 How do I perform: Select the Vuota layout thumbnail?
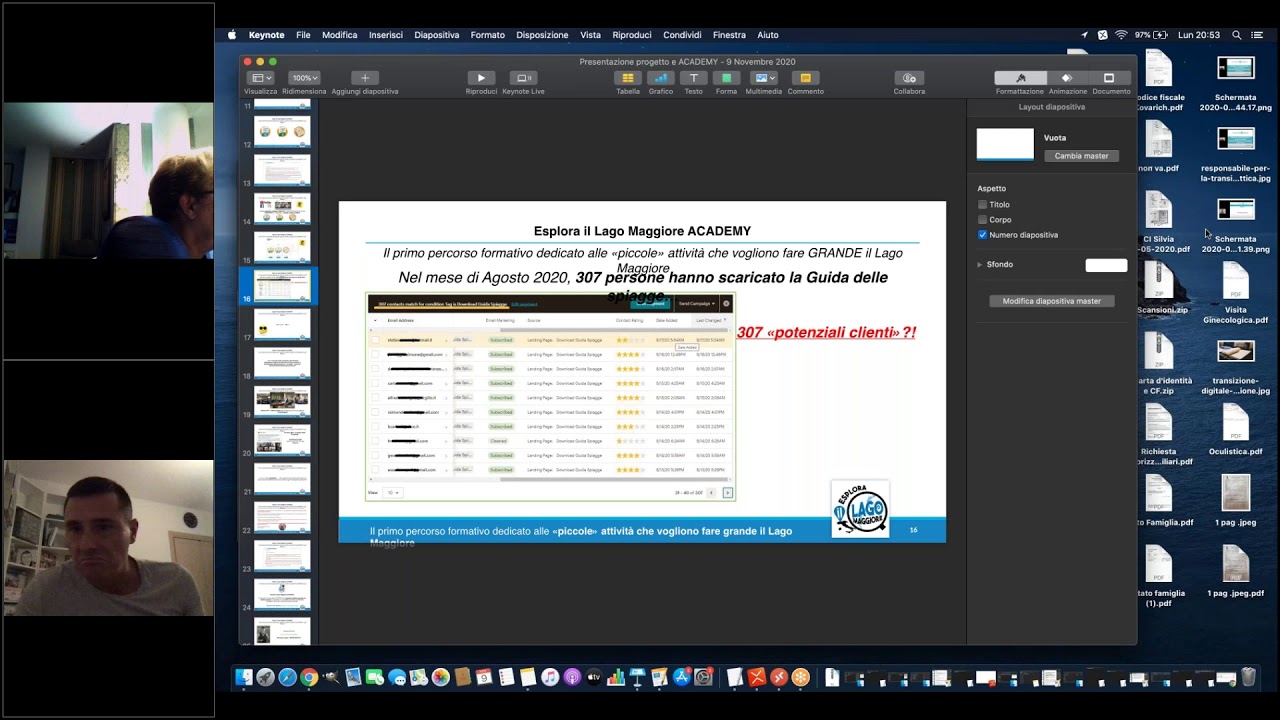pos(1005,144)
